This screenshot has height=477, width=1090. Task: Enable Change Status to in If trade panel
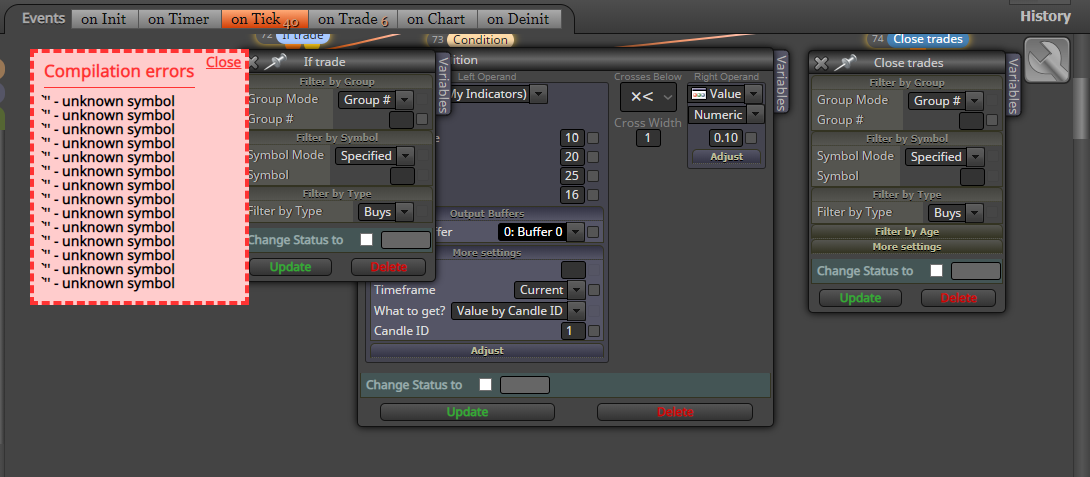367,240
